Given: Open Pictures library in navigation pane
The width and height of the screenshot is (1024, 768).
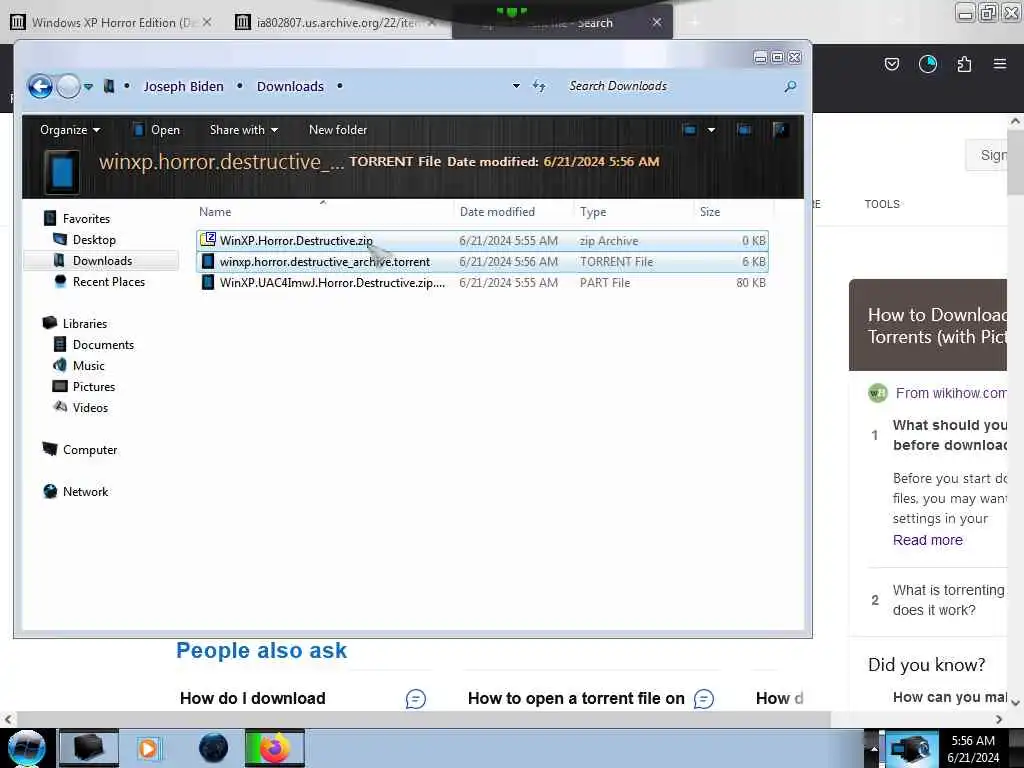Looking at the screenshot, I should click(93, 386).
